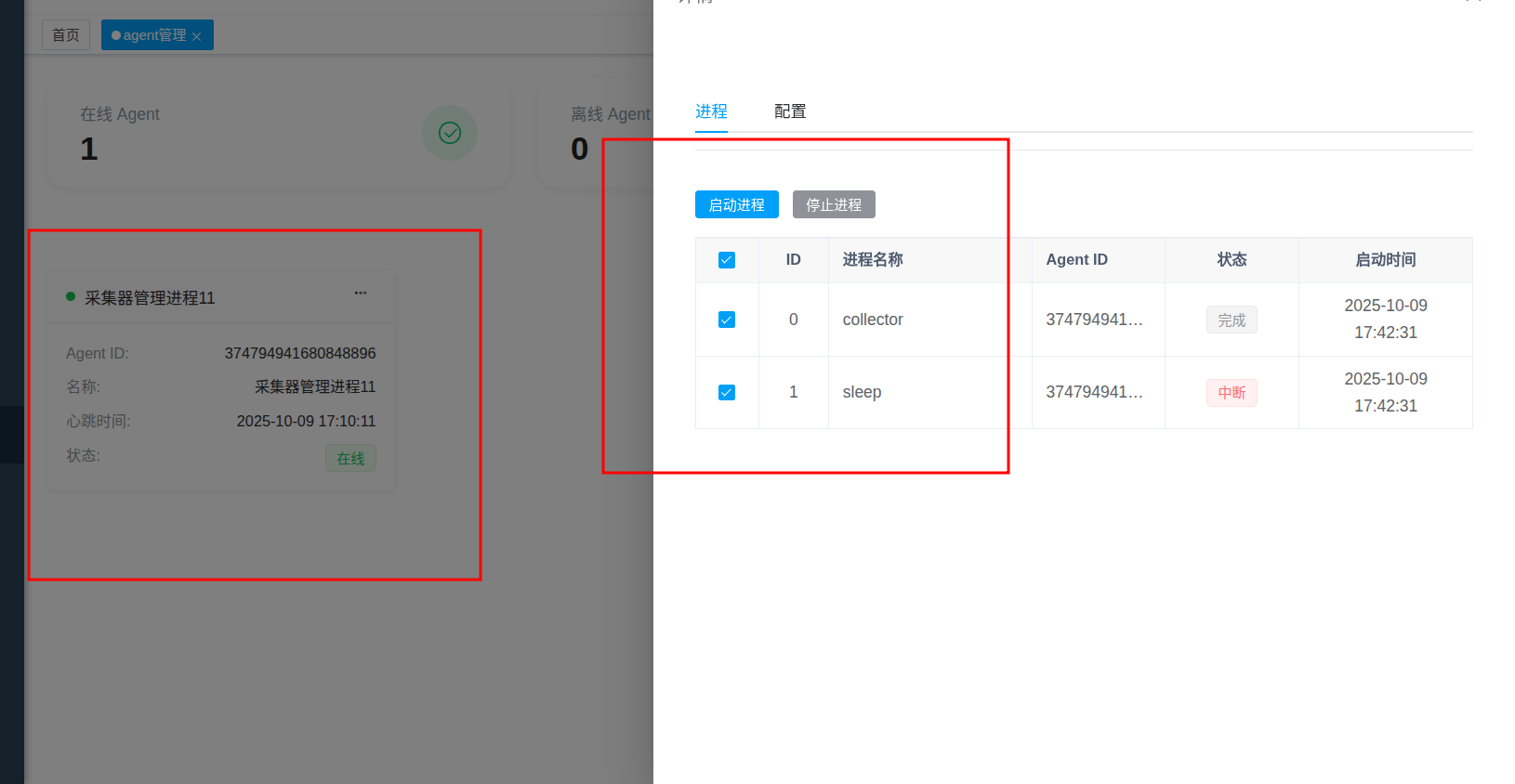This screenshot has width=1515, height=784.
Task: Toggle the select-all checkbox in the table header
Action: (727, 260)
